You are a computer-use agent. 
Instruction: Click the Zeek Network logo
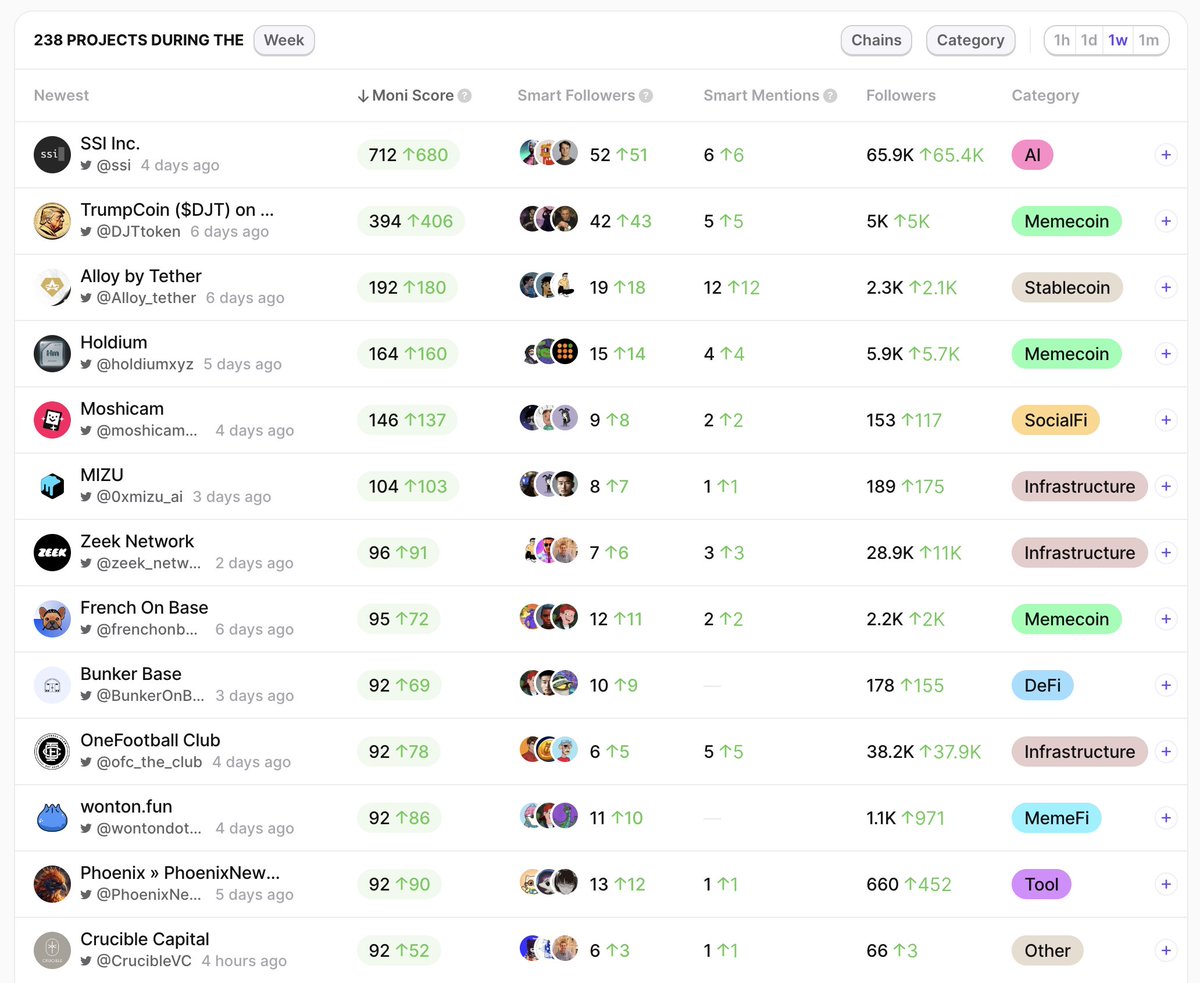coord(52,553)
